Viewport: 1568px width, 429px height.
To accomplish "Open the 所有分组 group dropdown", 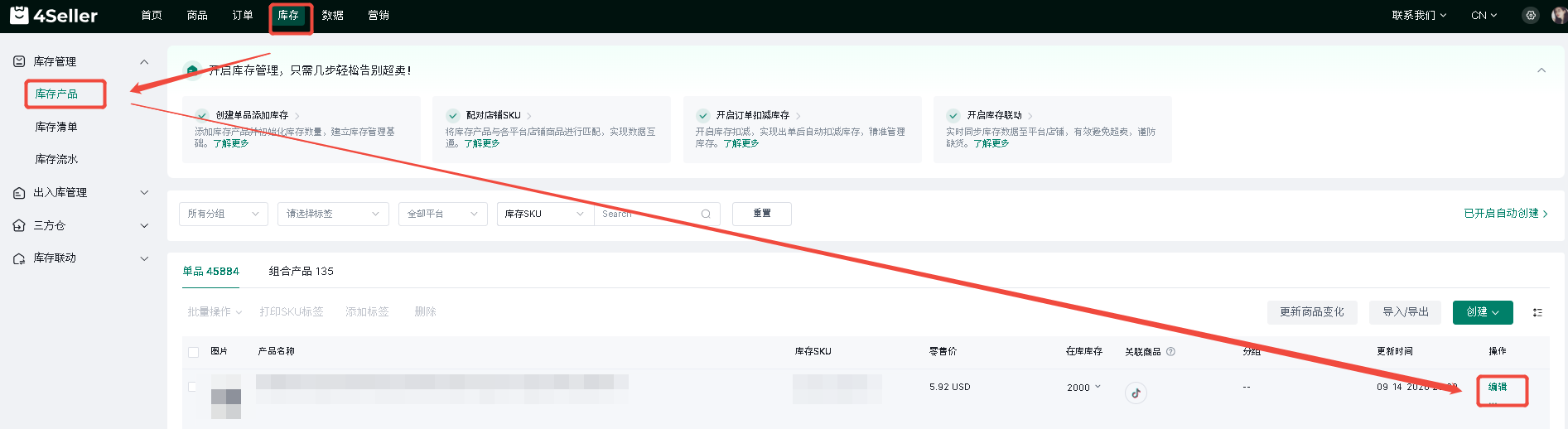I will click(224, 214).
